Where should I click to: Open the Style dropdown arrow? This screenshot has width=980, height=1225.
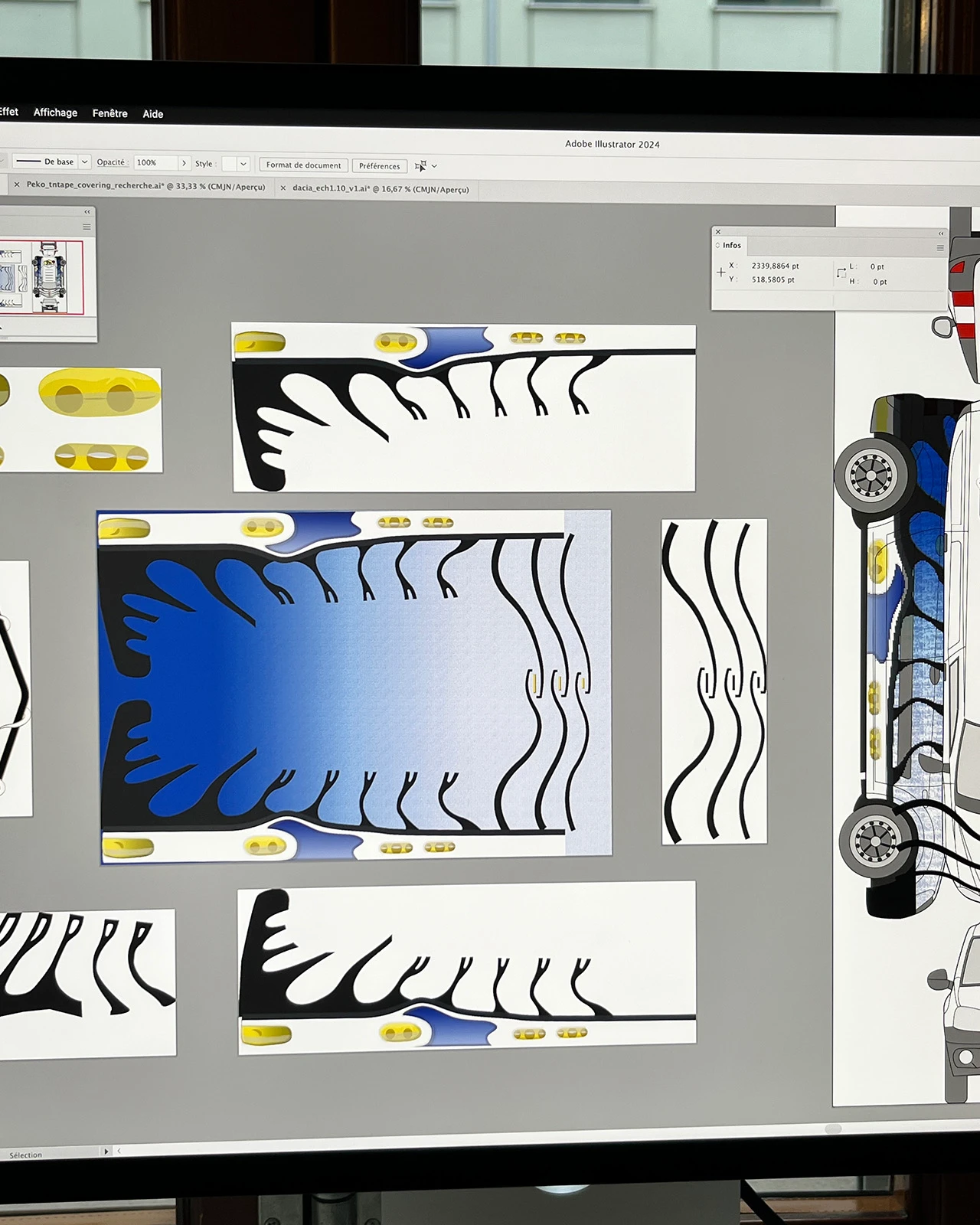pyautogui.click(x=243, y=164)
